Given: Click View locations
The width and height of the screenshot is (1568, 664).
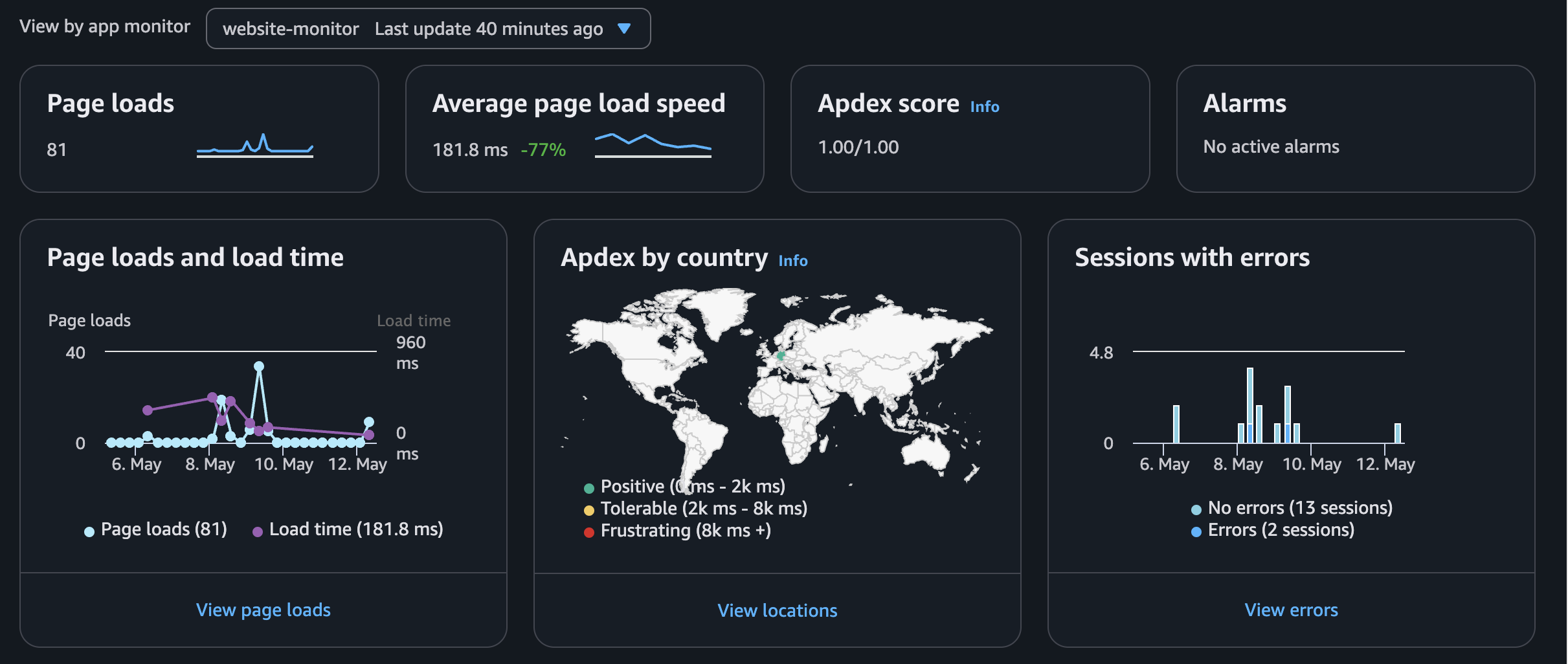Looking at the screenshot, I should point(776,610).
